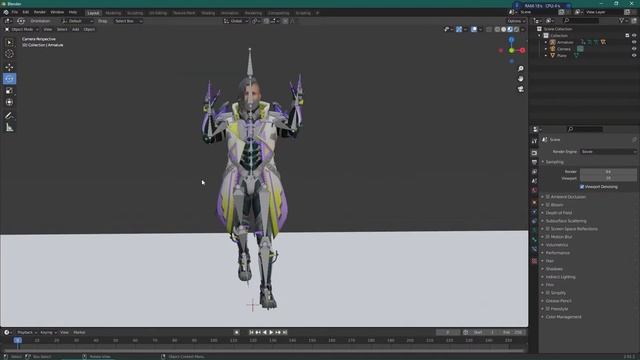Switch to rendered viewport shading
The width and height of the screenshot is (640, 360).
tap(516, 29)
